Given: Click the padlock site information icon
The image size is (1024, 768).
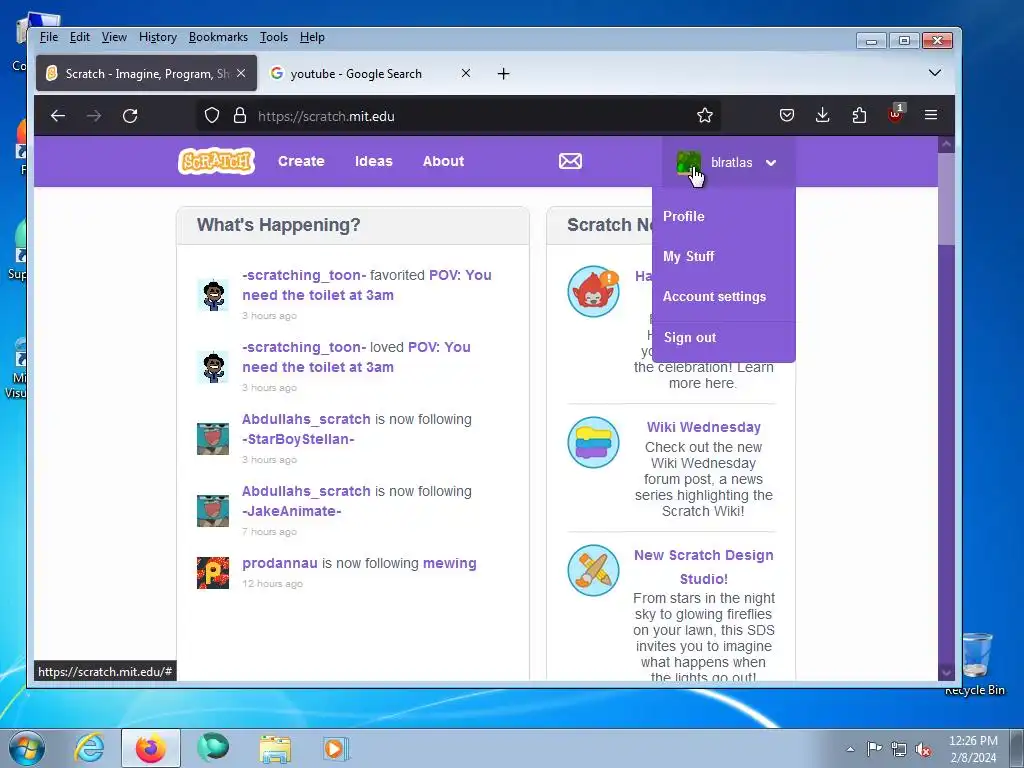Looking at the screenshot, I should 240,116.
